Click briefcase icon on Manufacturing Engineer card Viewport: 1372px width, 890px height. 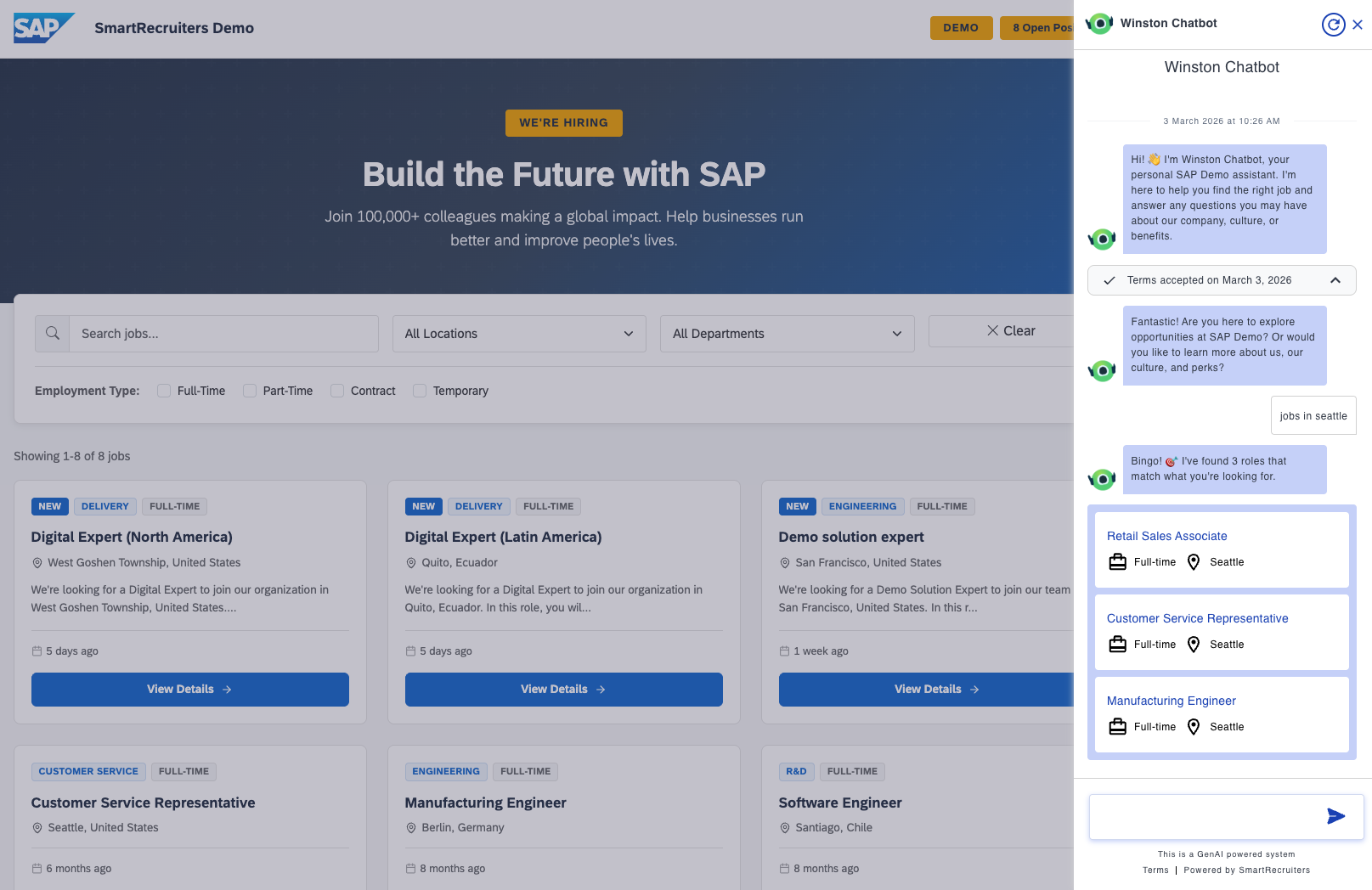(1118, 727)
